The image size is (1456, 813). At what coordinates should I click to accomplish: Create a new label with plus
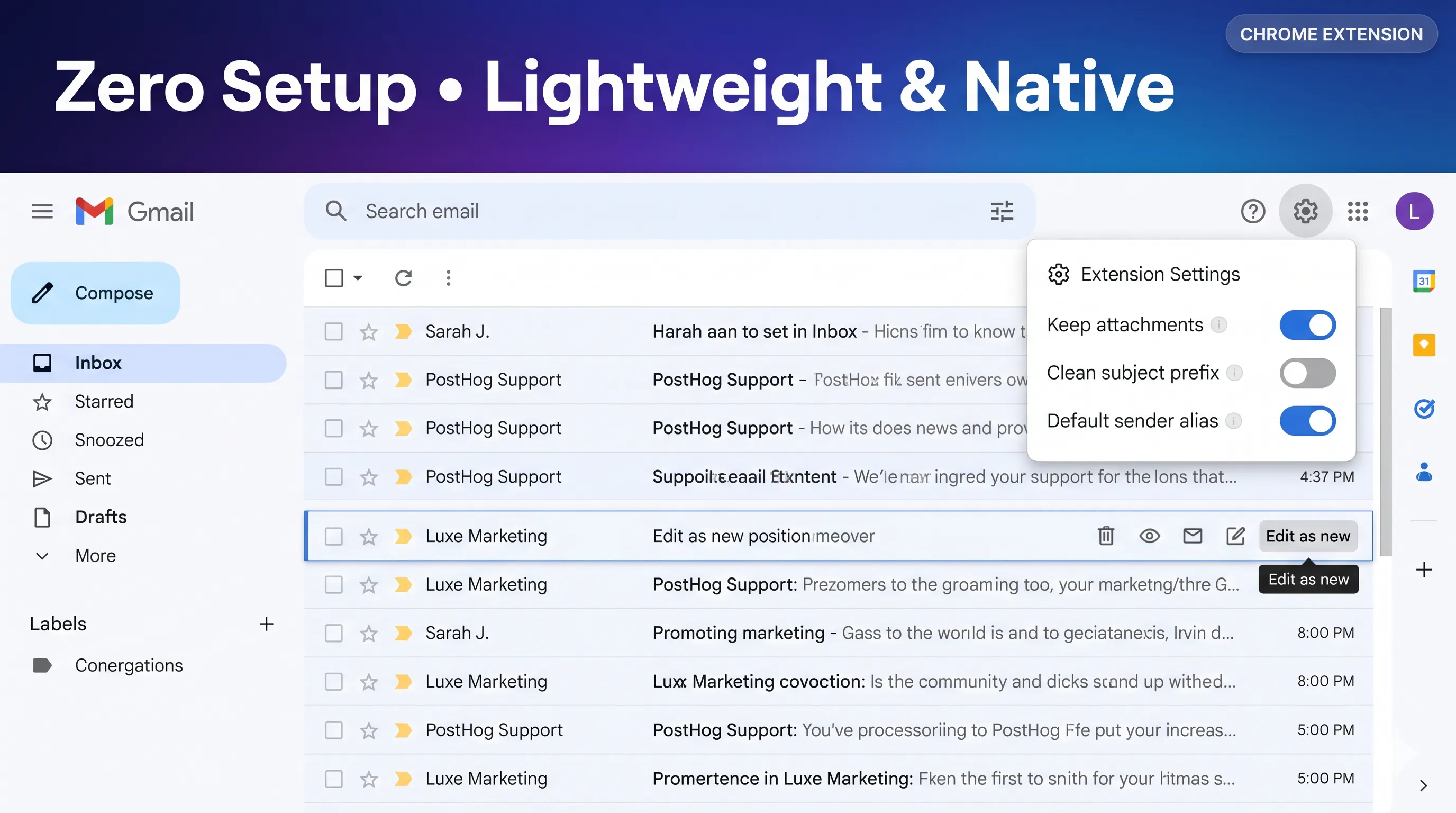[266, 624]
